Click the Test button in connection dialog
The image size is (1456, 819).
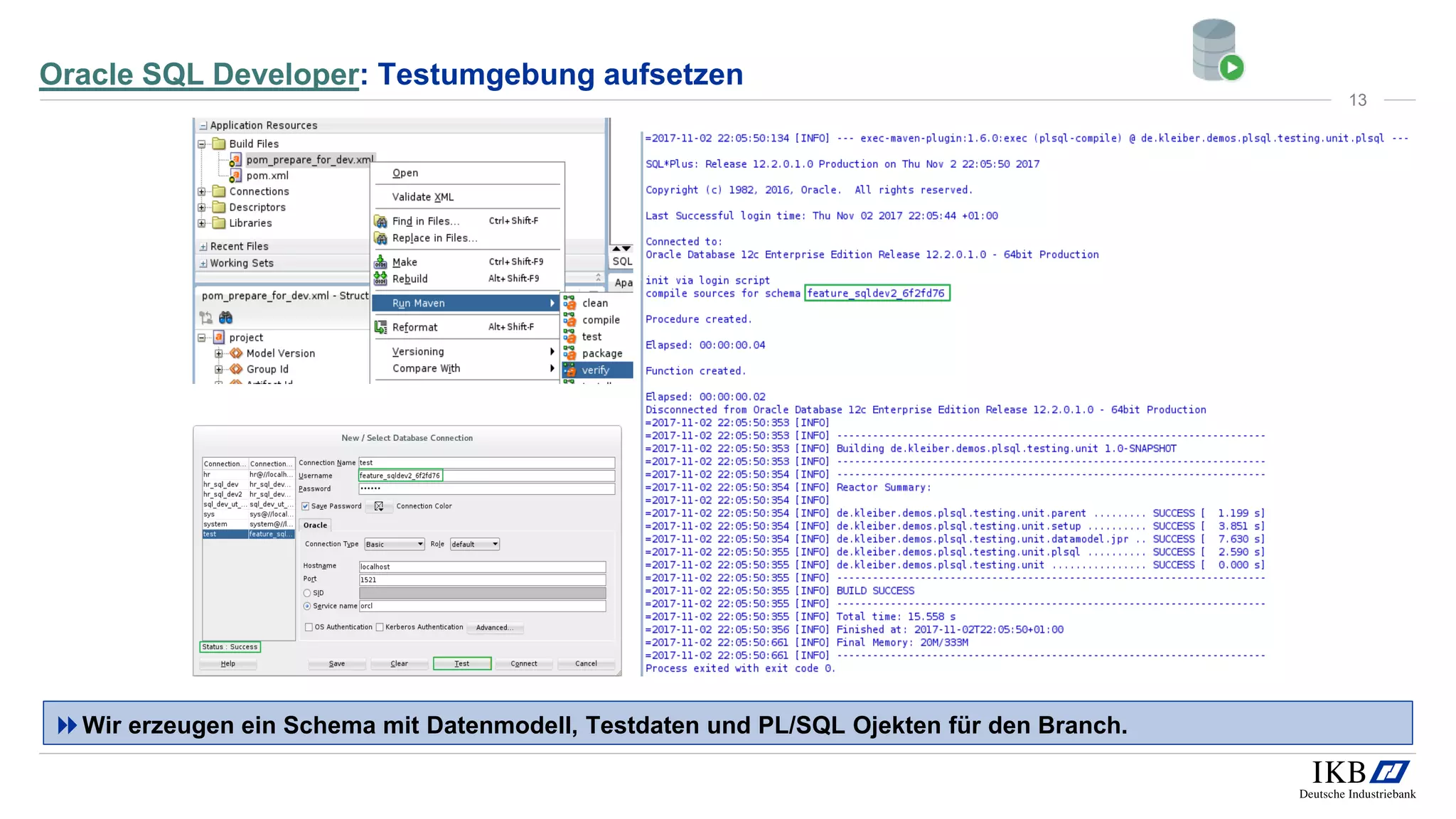tap(462, 663)
